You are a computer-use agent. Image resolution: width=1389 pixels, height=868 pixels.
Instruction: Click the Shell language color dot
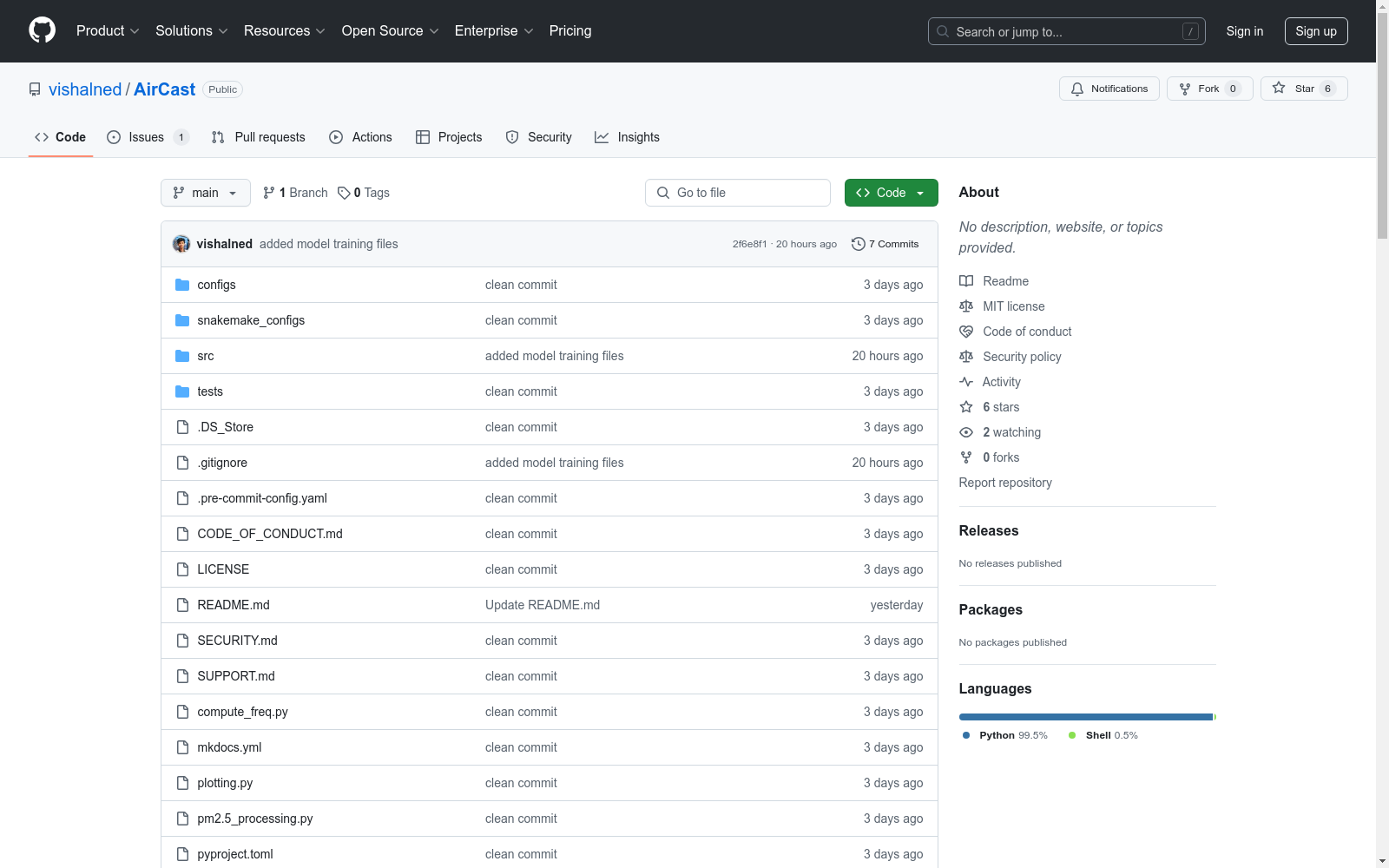click(1072, 735)
